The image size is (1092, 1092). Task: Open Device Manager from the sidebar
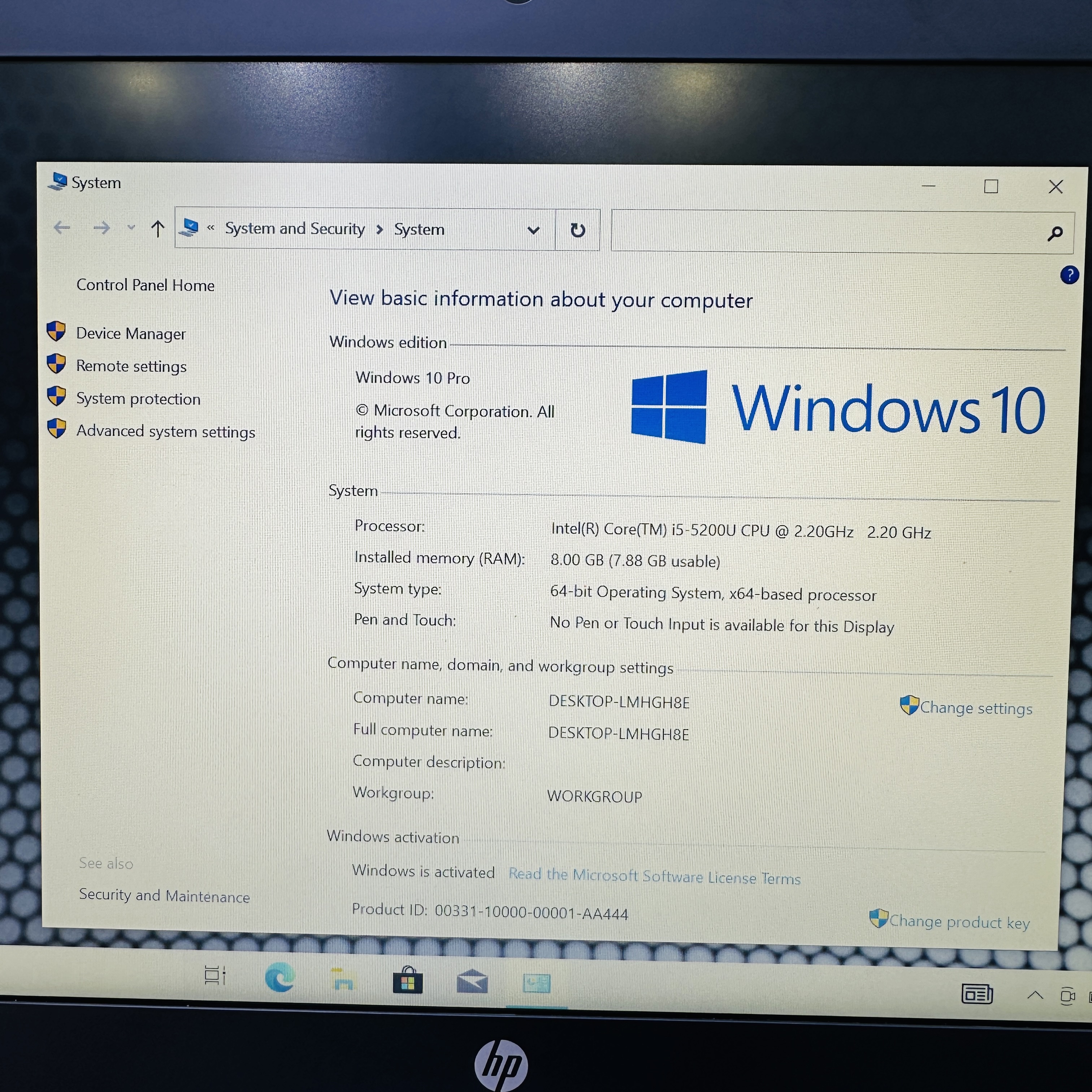pos(131,333)
